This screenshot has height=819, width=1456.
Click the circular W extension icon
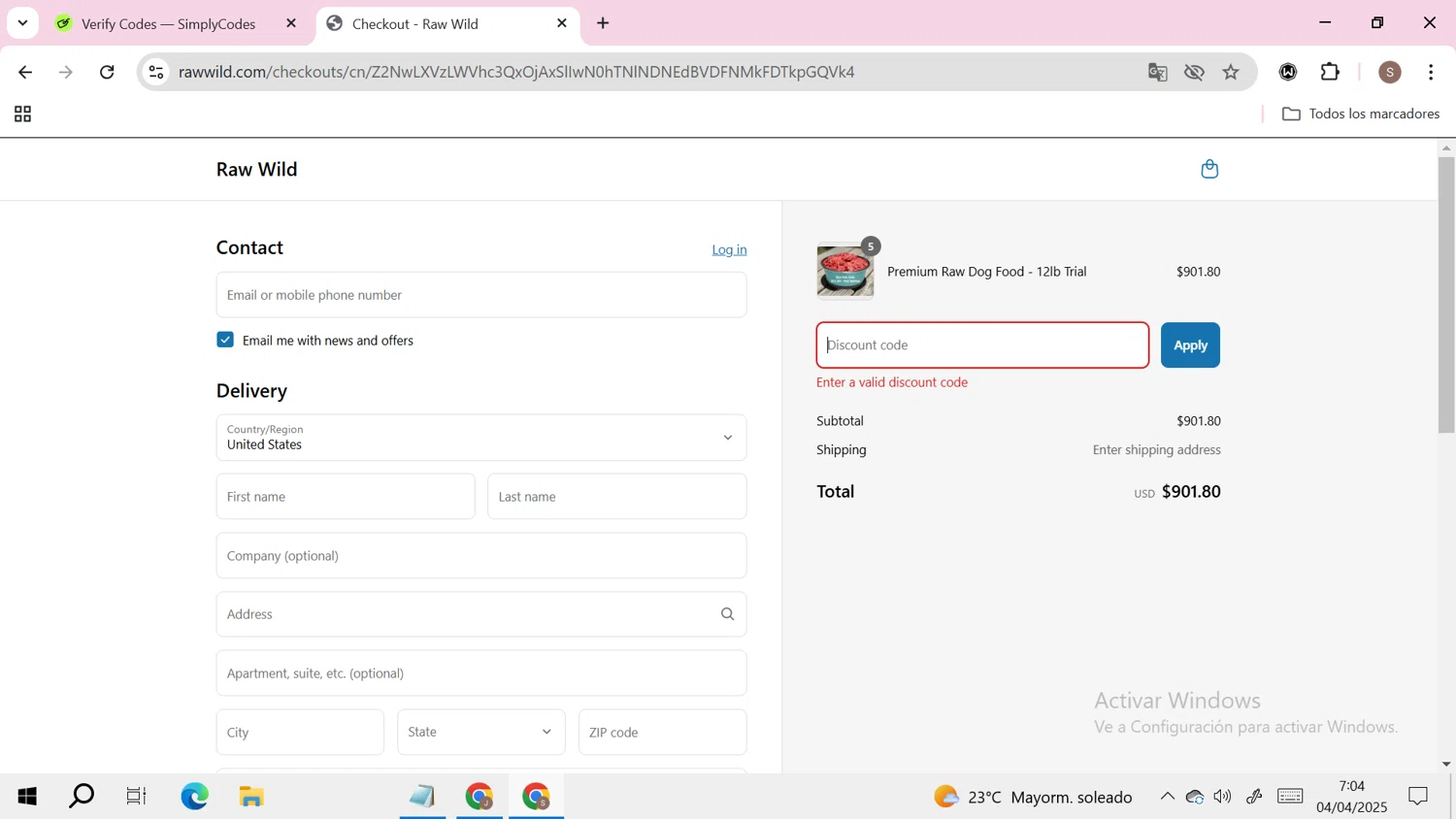pyautogui.click(x=1288, y=72)
